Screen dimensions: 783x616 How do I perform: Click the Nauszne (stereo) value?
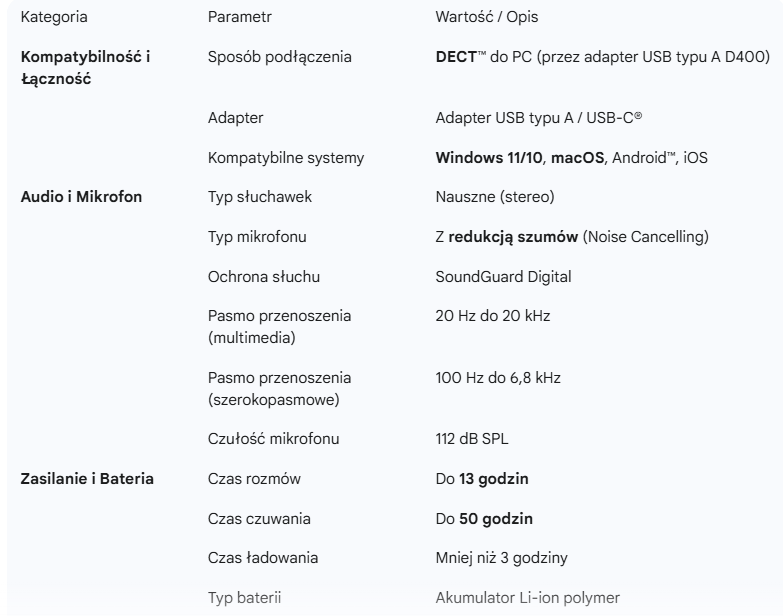click(x=489, y=197)
